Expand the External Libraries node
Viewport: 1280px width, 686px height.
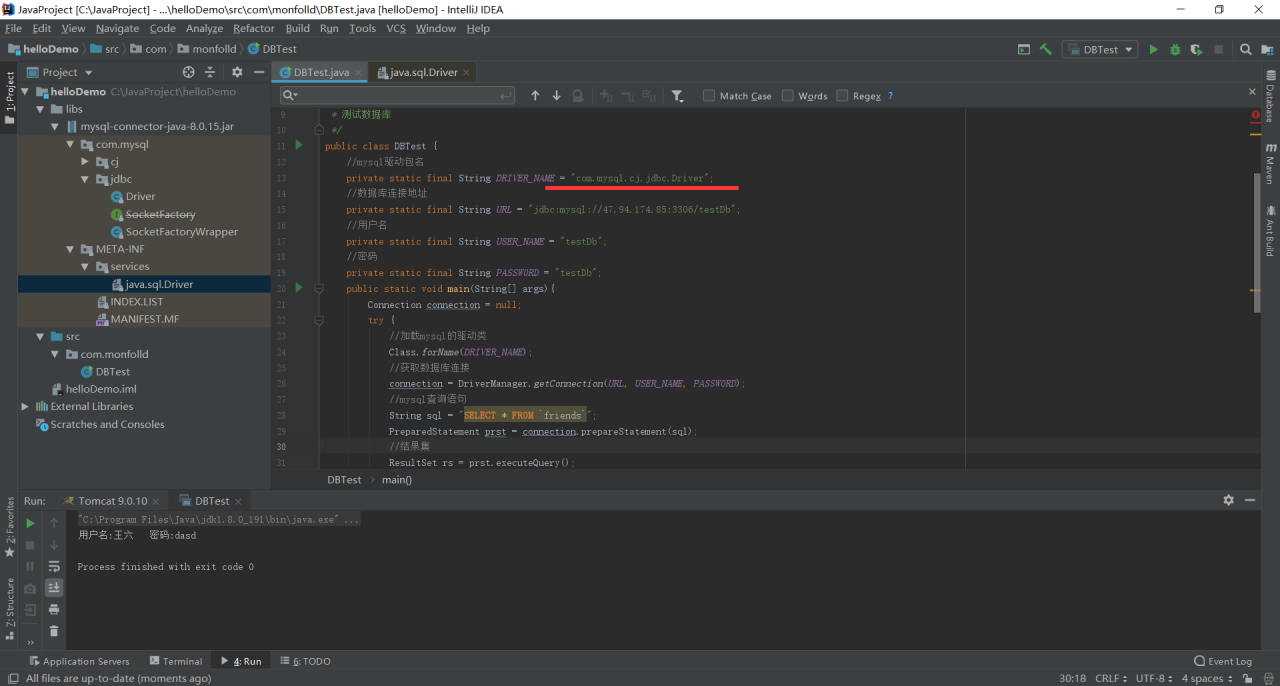[25, 407]
